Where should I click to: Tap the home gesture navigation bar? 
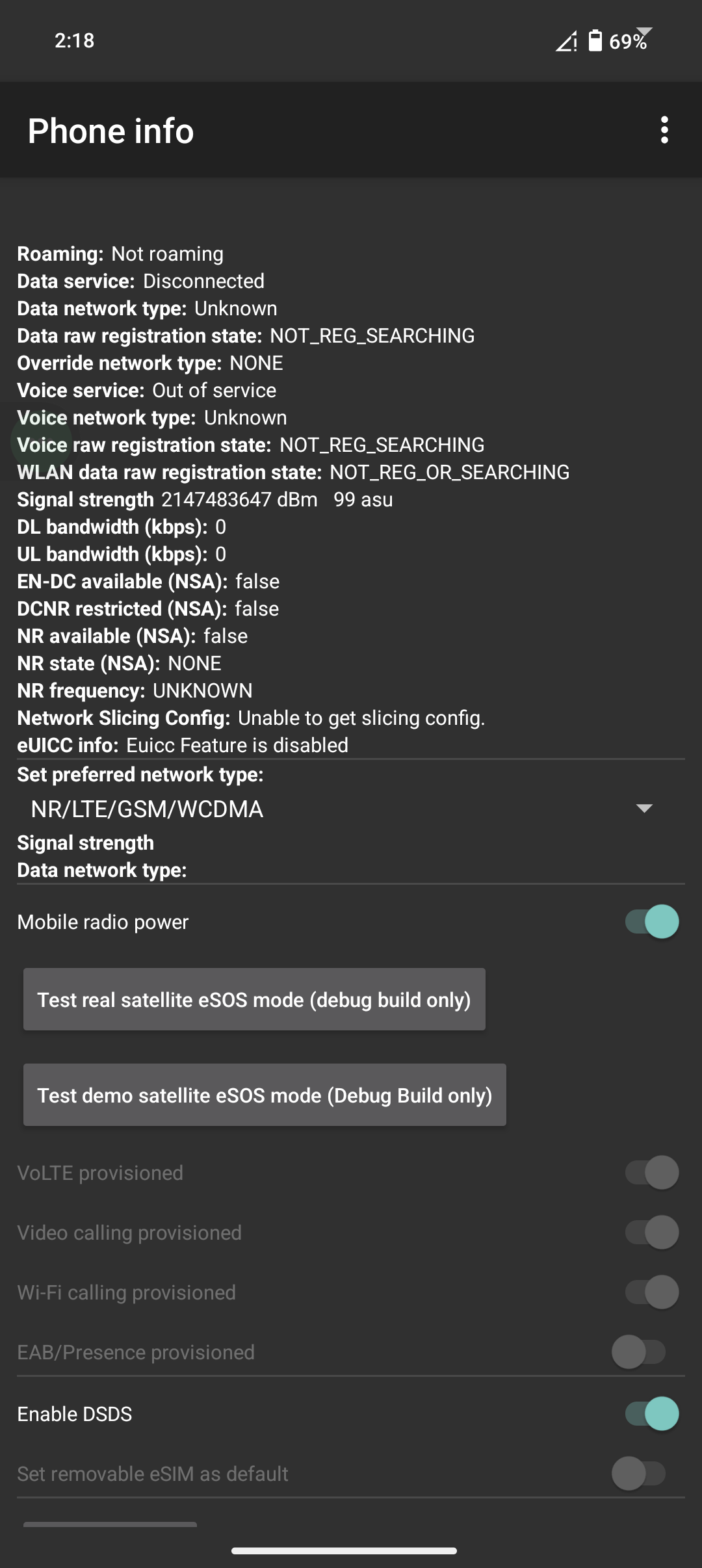344,1550
